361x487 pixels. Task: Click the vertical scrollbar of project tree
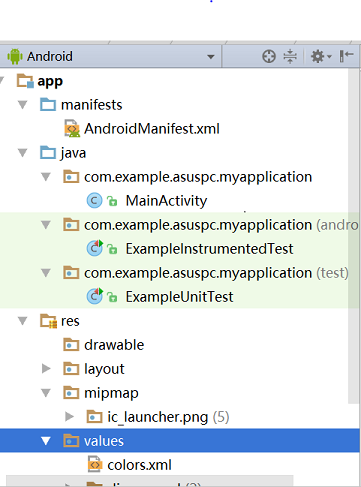[354, 236]
